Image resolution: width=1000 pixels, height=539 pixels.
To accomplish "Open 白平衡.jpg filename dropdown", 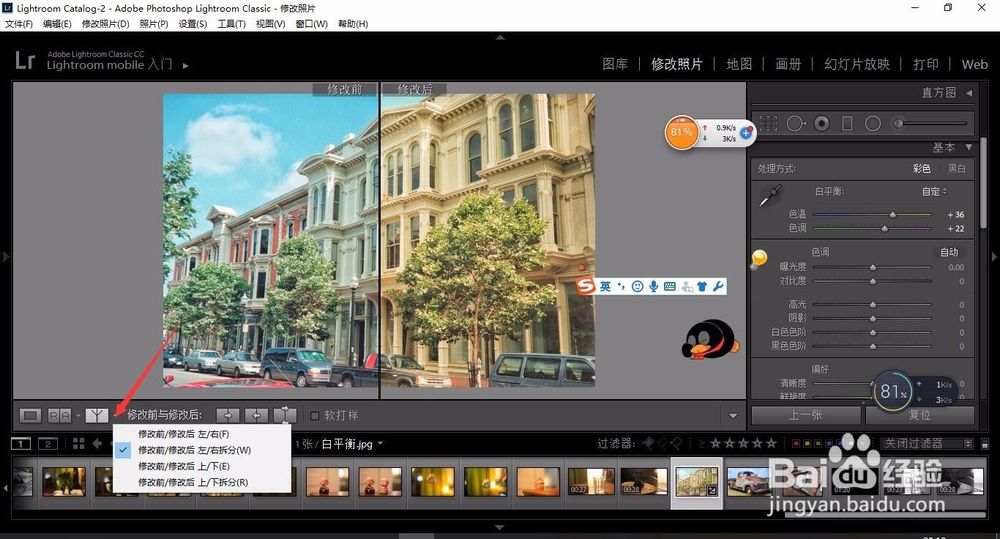I will click(380, 443).
